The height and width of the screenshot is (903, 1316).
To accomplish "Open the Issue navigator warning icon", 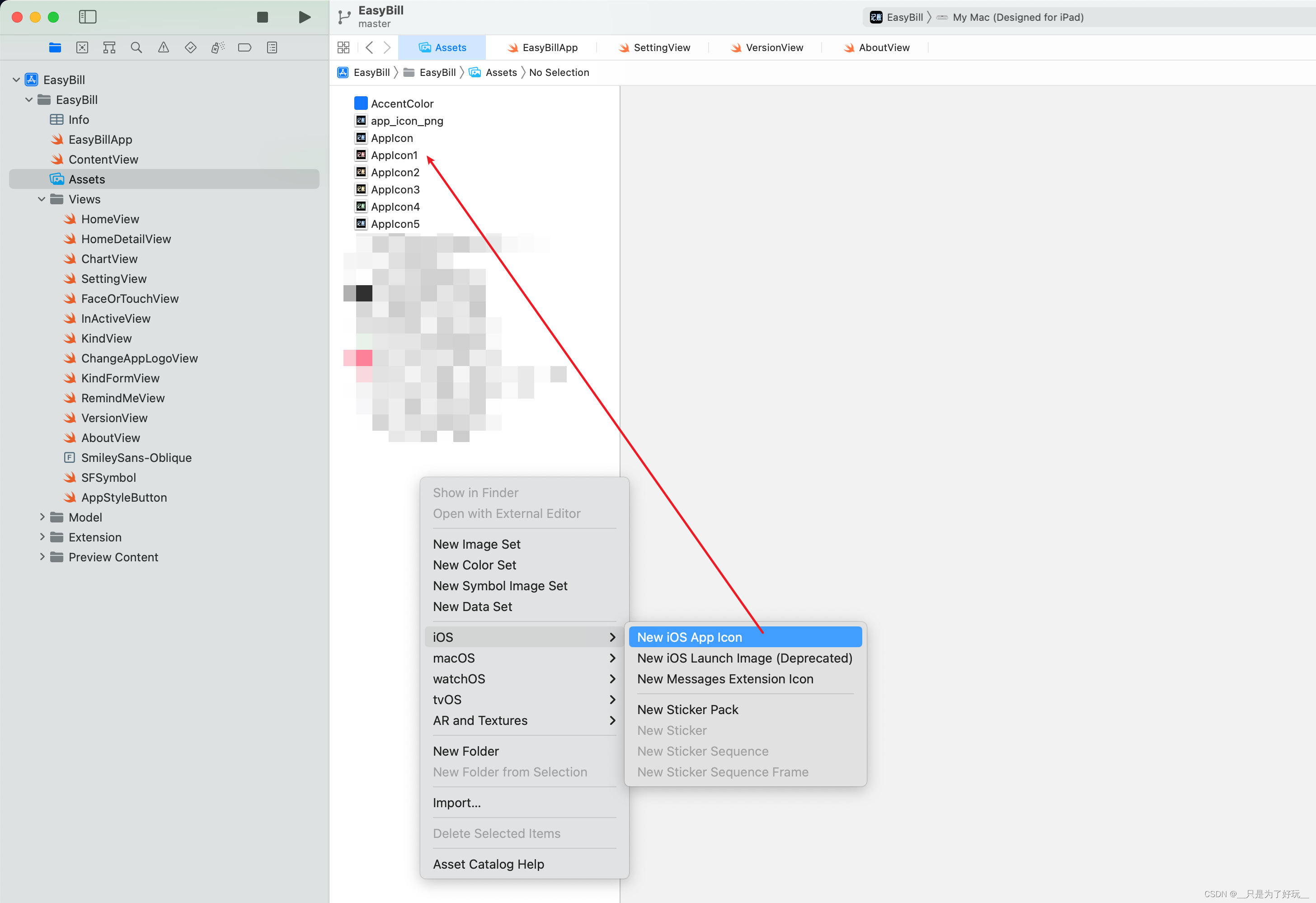I will point(164,47).
